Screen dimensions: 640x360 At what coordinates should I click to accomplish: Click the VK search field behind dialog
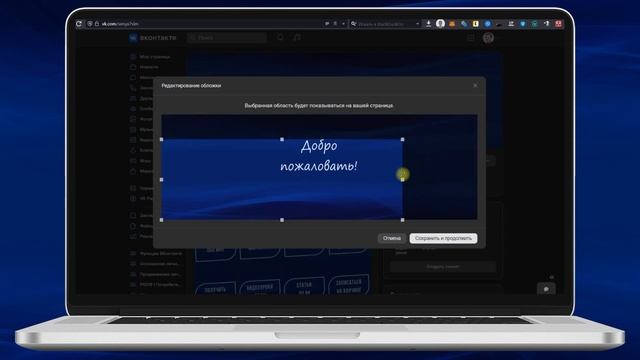coord(227,38)
